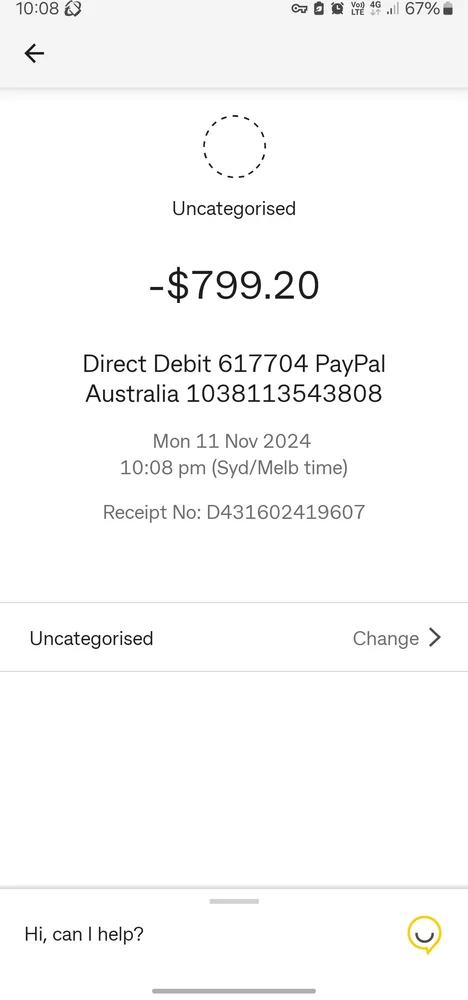Image resolution: width=468 pixels, height=1000 pixels.
Task: Open the Uncategorised category row
Action: (234, 637)
